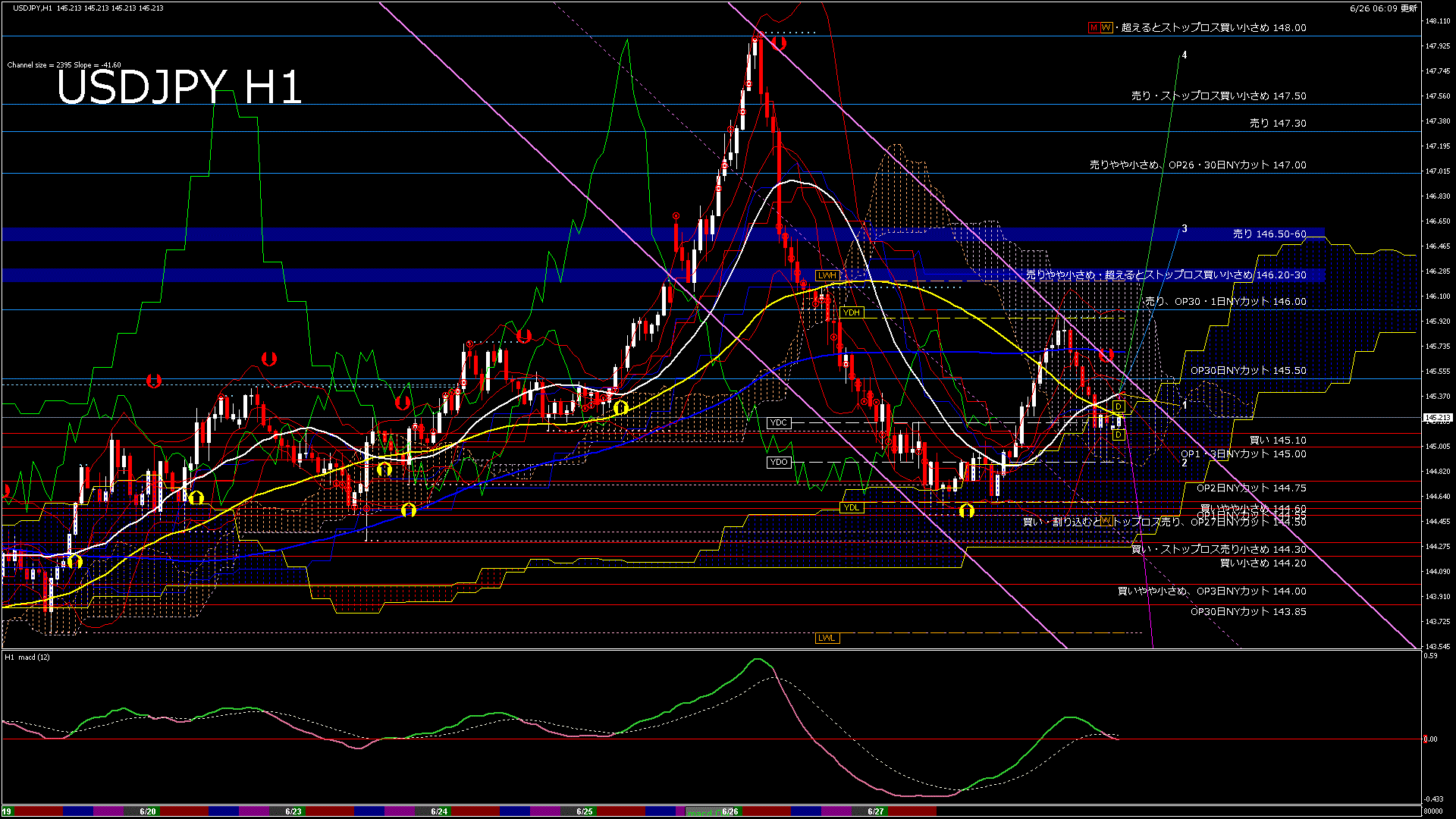This screenshot has height=819, width=1456.
Task: Click the LWH last-week-high label
Action: click(827, 275)
